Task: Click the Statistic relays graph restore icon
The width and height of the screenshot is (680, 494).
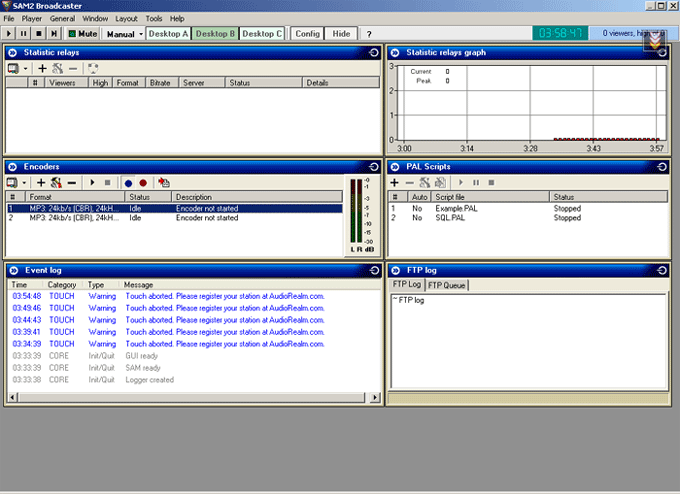Action: [x=662, y=52]
